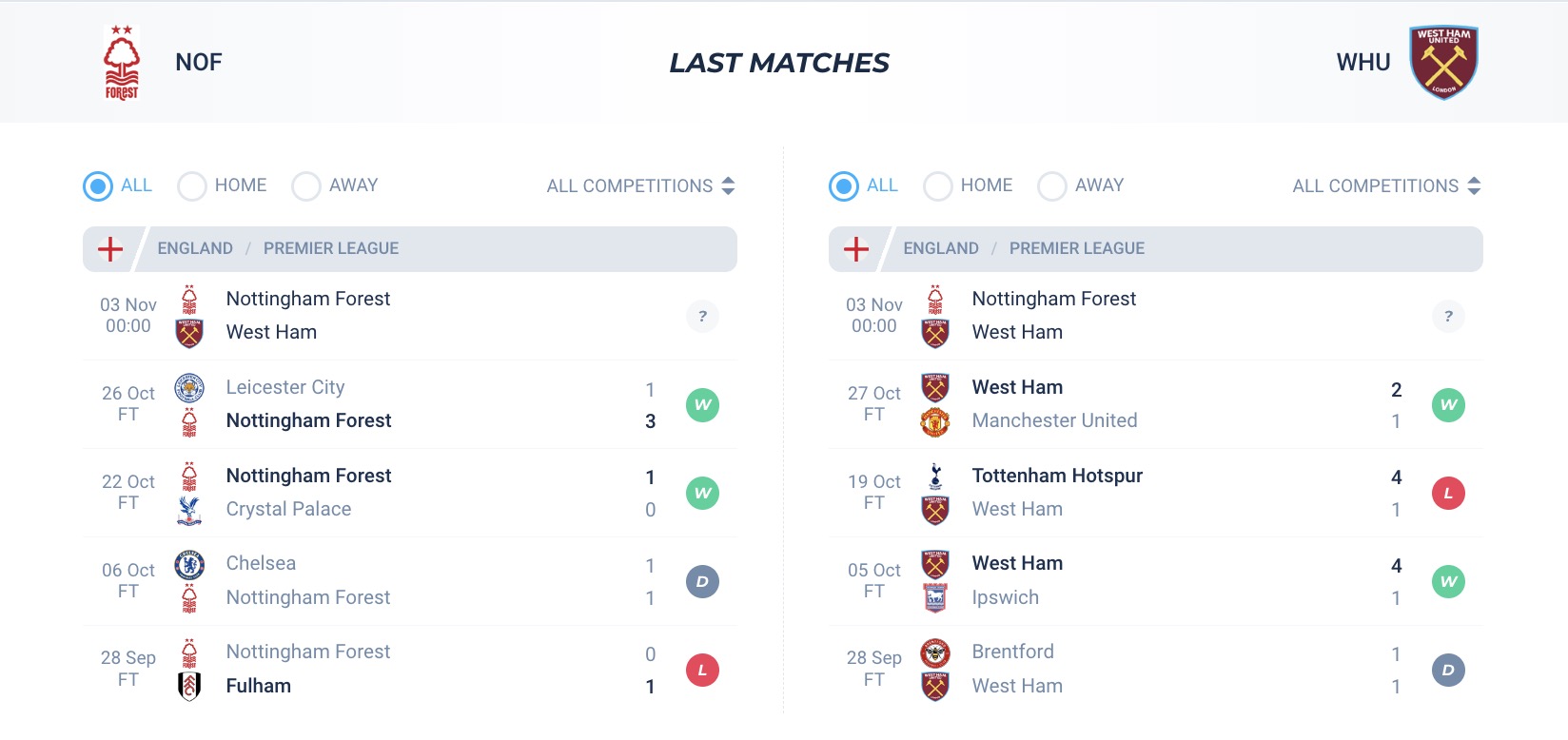
Task: Click the Manchester United club badge
Action: (935, 421)
